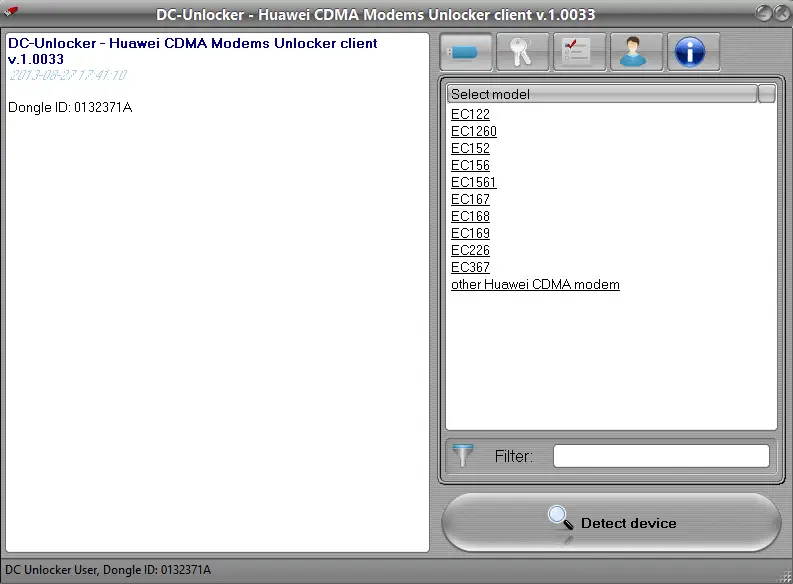Click status bar DC Unlocker User text

[108, 570]
